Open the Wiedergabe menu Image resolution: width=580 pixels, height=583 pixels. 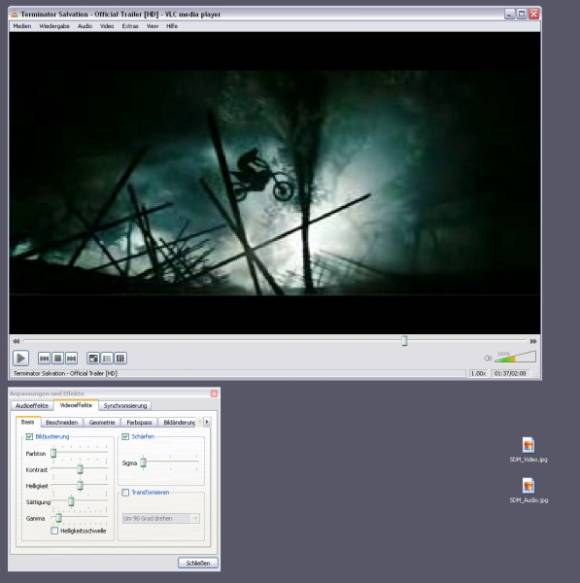point(54,26)
